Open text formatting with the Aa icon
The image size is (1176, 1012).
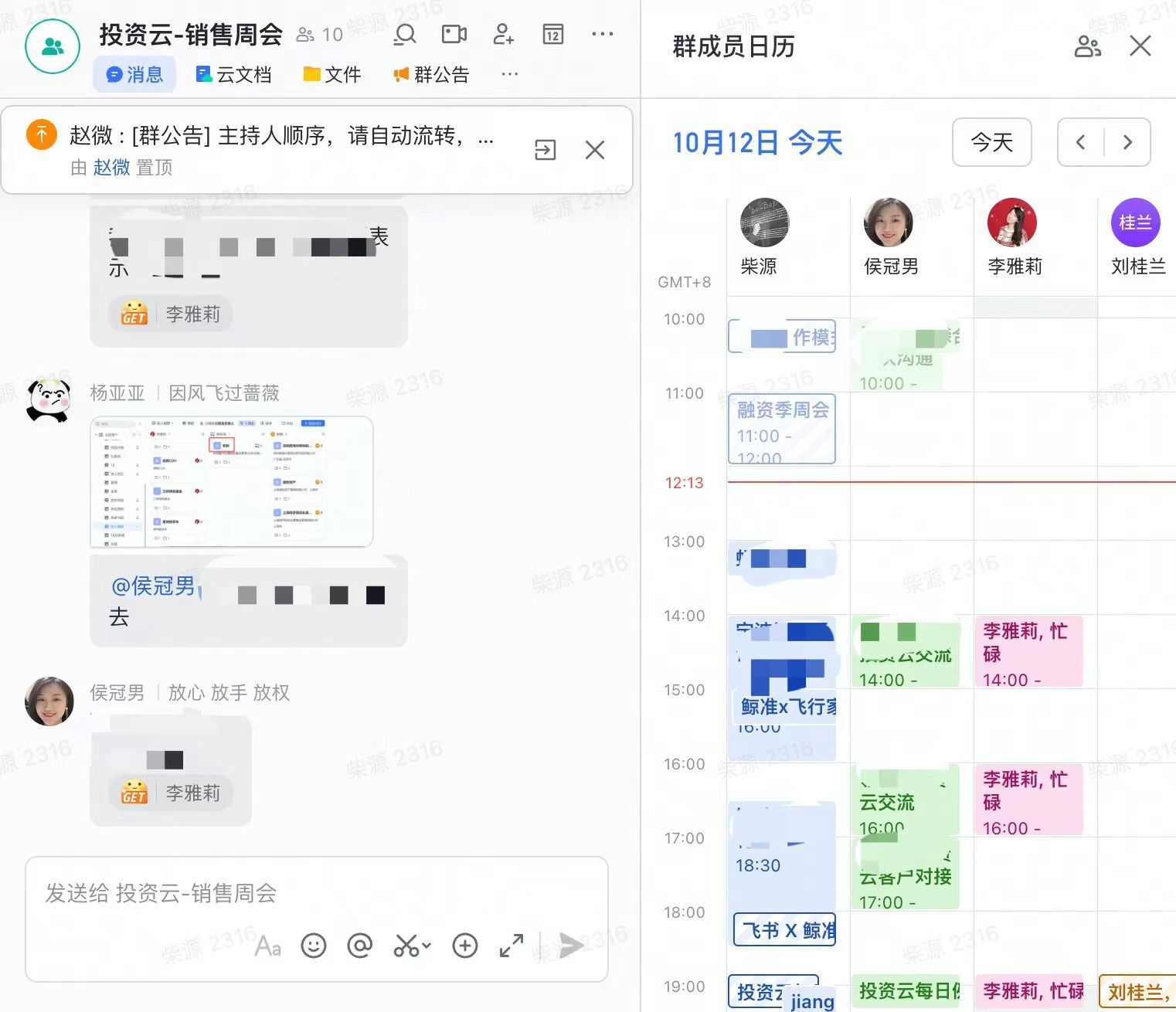pos(268,946)
